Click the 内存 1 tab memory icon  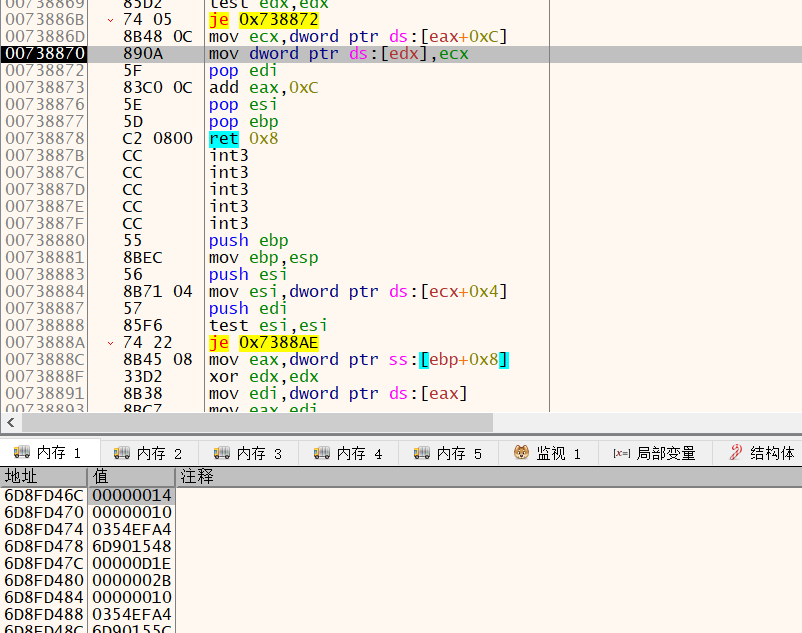21,453
